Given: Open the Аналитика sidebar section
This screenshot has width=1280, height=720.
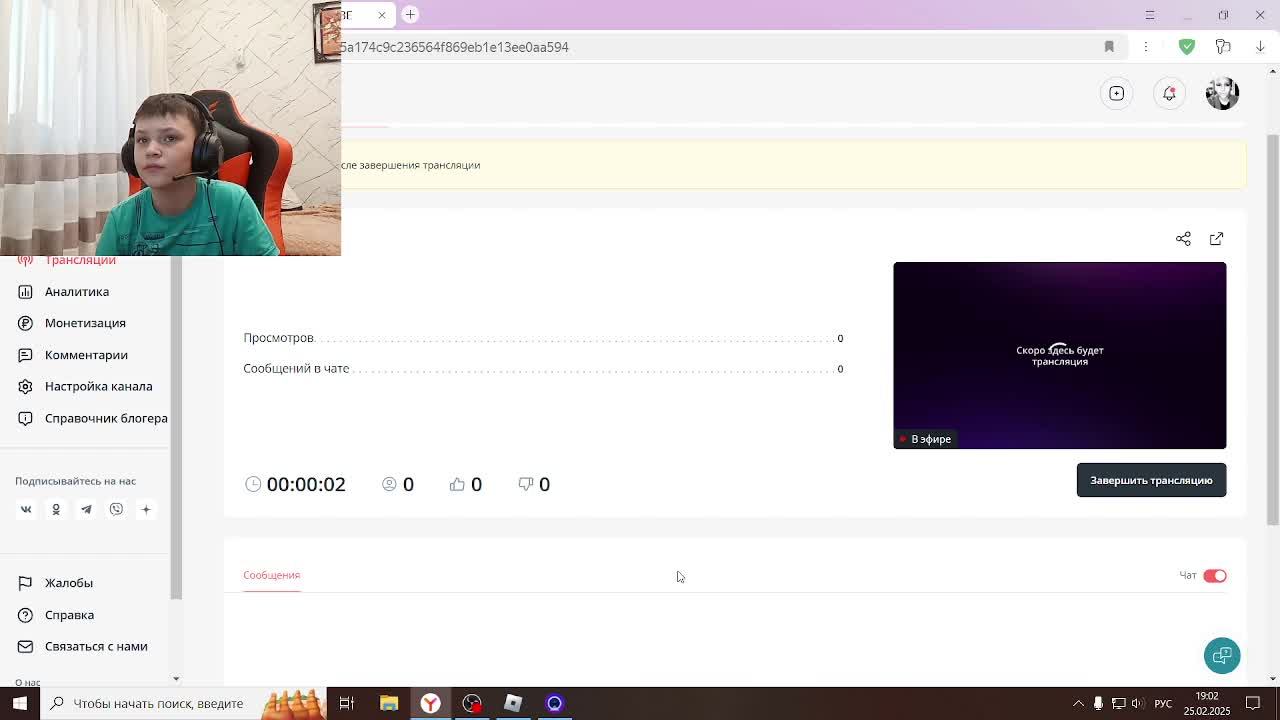Looking at the screenshot, I should pyautogui.click(x=77, y=291).
